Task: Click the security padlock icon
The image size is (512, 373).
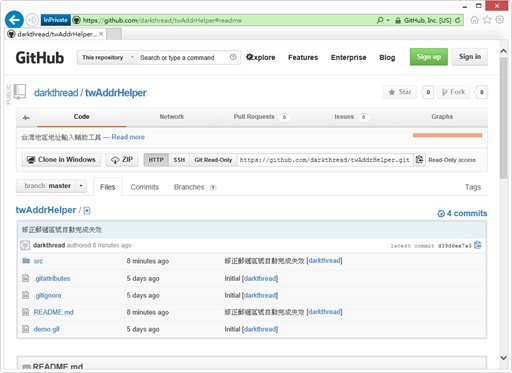Action: [x=398, y=20]
